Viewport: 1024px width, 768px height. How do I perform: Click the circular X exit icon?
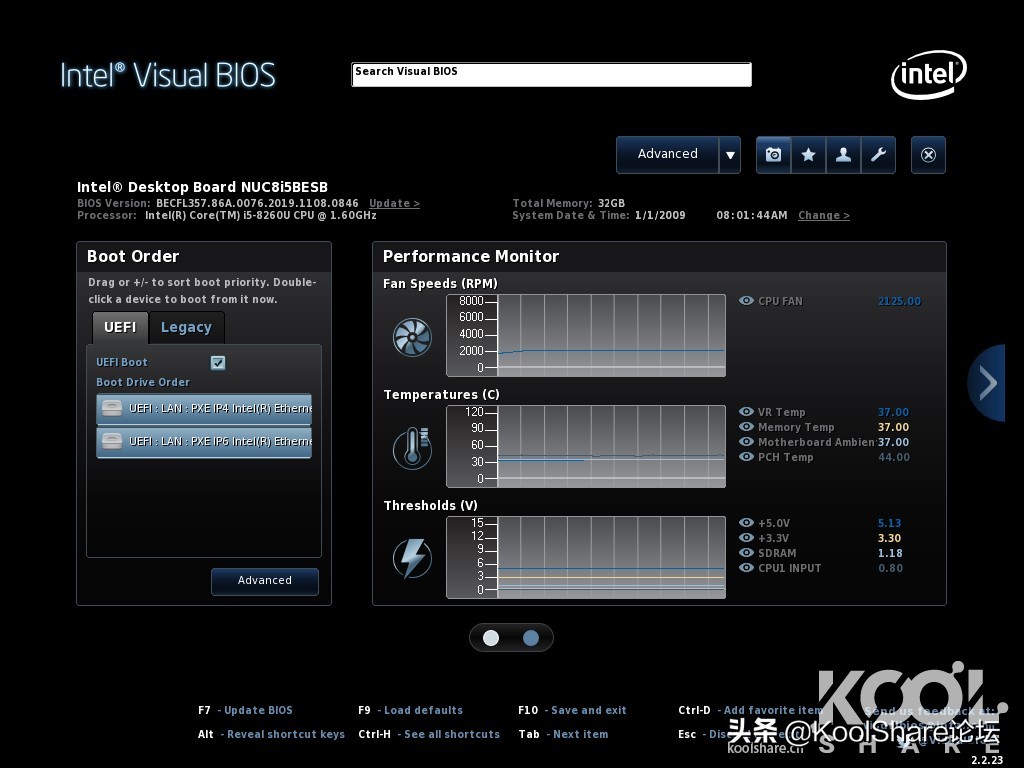click(x=928, y=155)
